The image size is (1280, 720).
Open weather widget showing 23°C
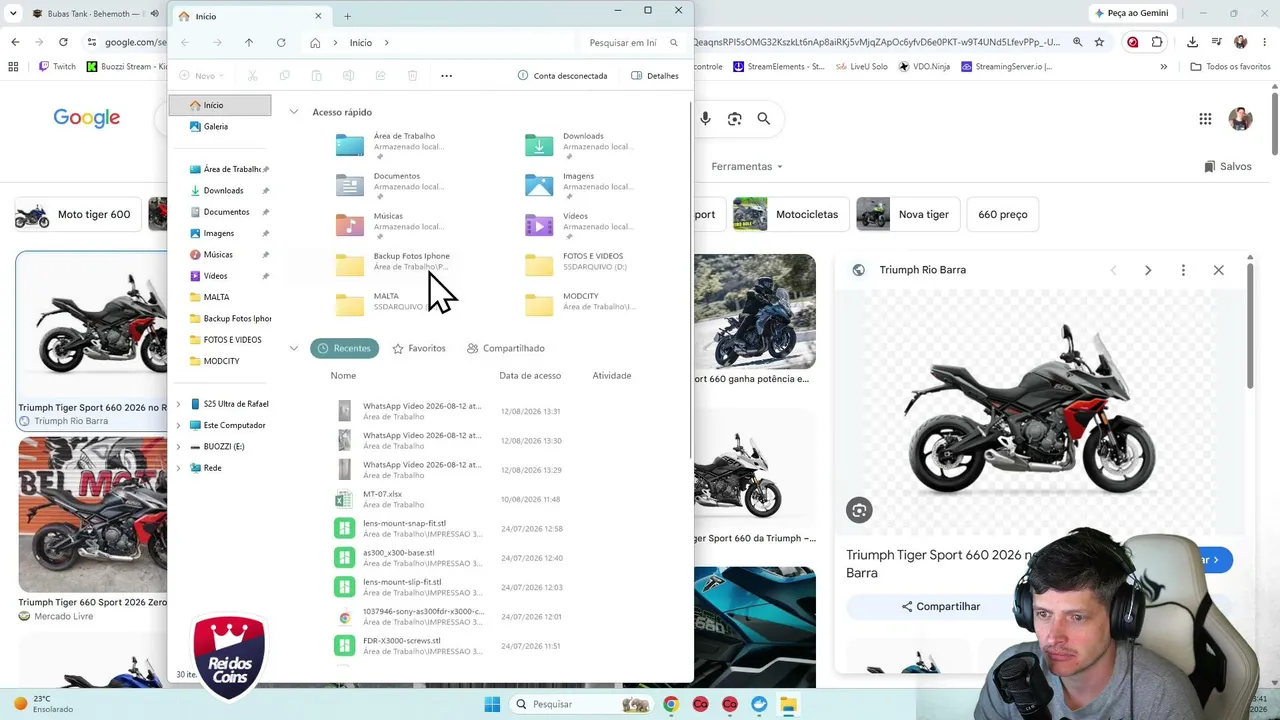point(45,704)
